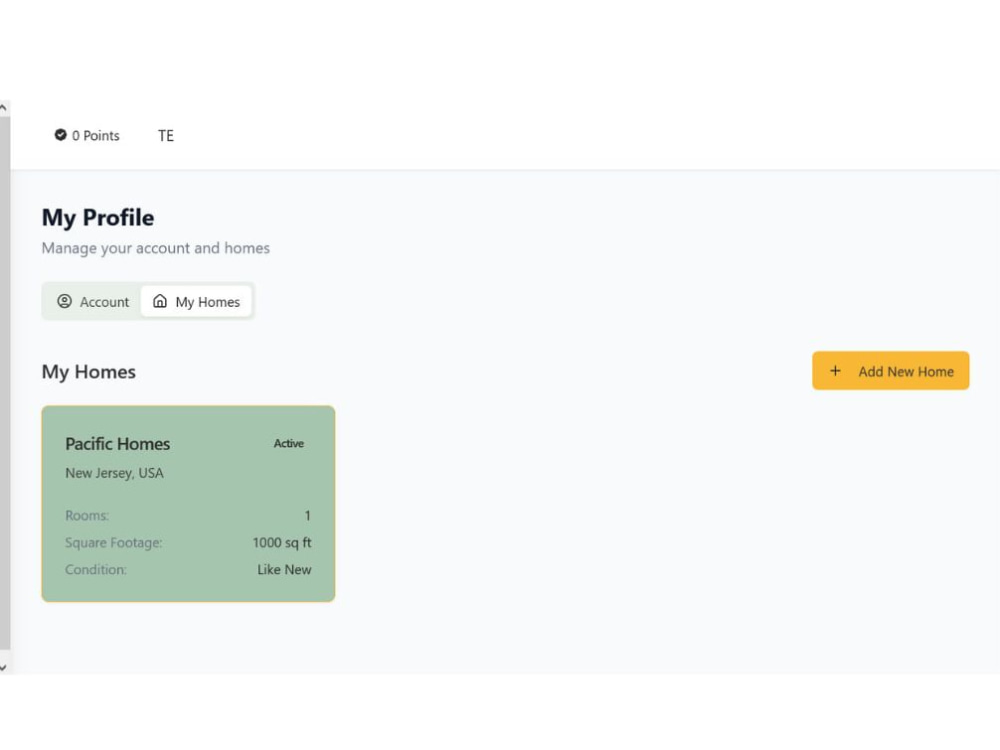The height and width of the screenshot is (750, 1000).
Task: Click the 0 Points text
Action: (96, 136)
